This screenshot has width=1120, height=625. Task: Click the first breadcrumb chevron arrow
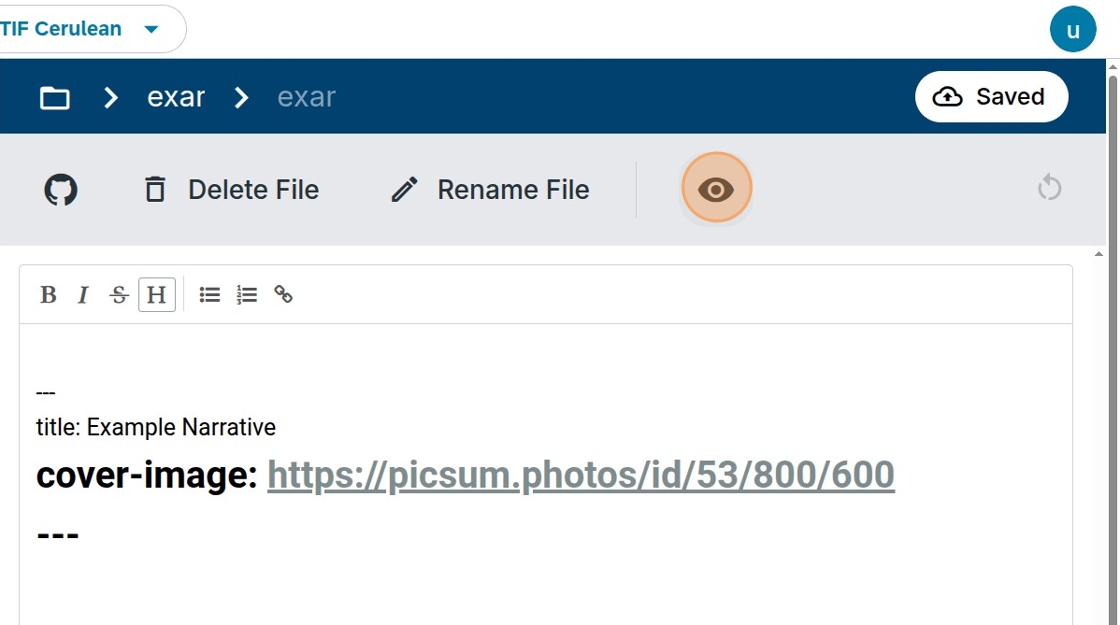click(110, 97)
